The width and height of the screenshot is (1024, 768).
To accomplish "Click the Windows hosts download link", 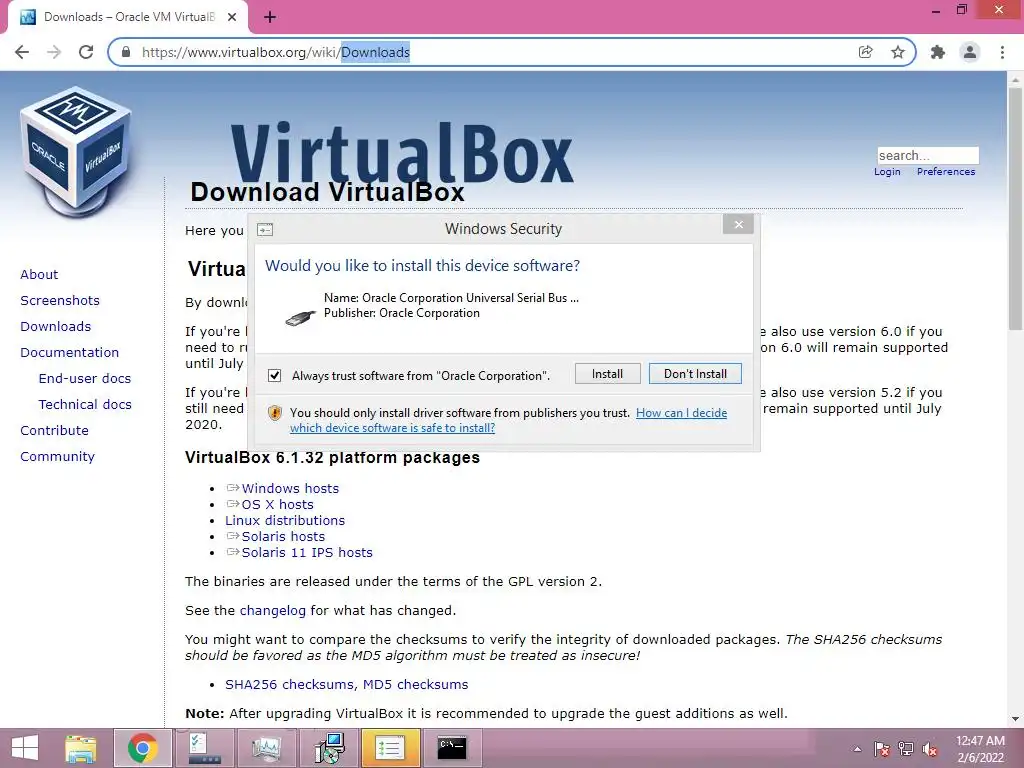I will pyautogui.click(x=290, y=488).
